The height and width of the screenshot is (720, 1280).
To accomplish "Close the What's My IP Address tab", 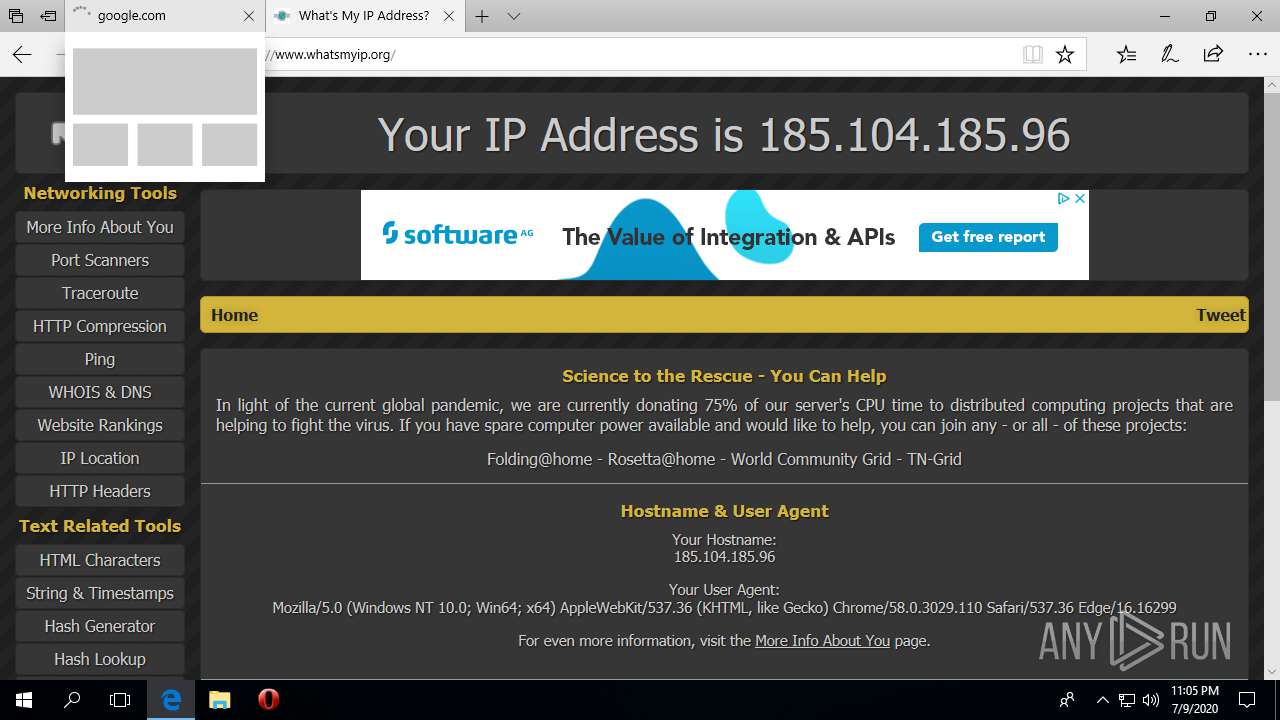I will coord(449,16).
